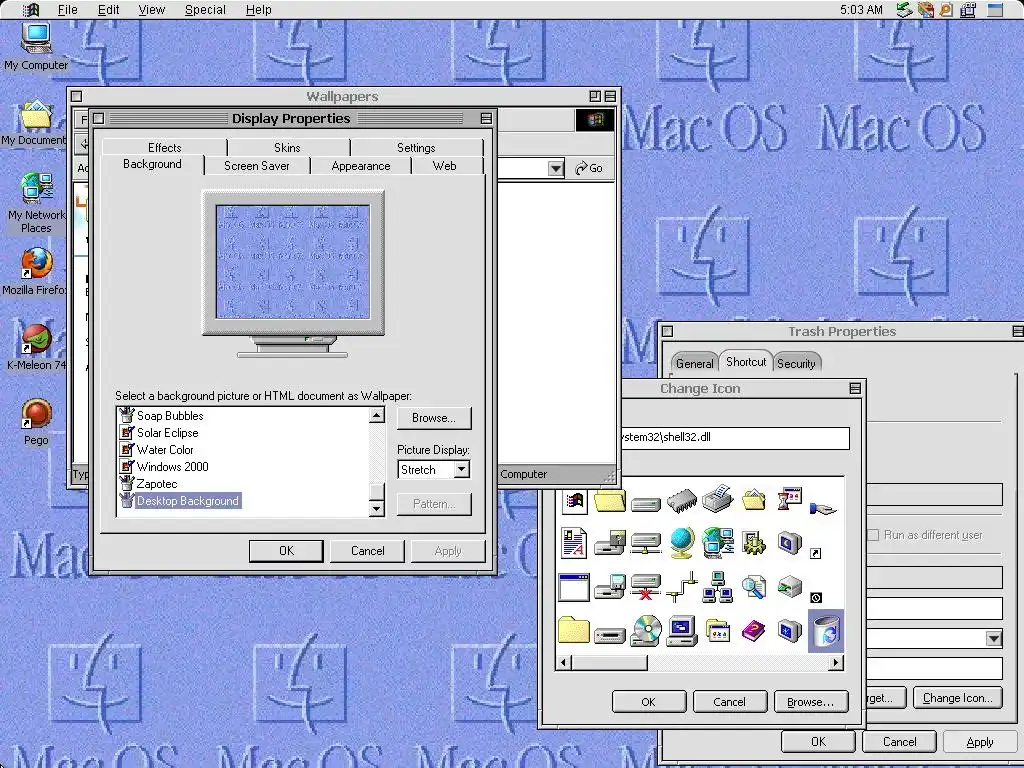
Task: Expand the Wallpapers address bar dropdown
Action: tap(555, 168)
